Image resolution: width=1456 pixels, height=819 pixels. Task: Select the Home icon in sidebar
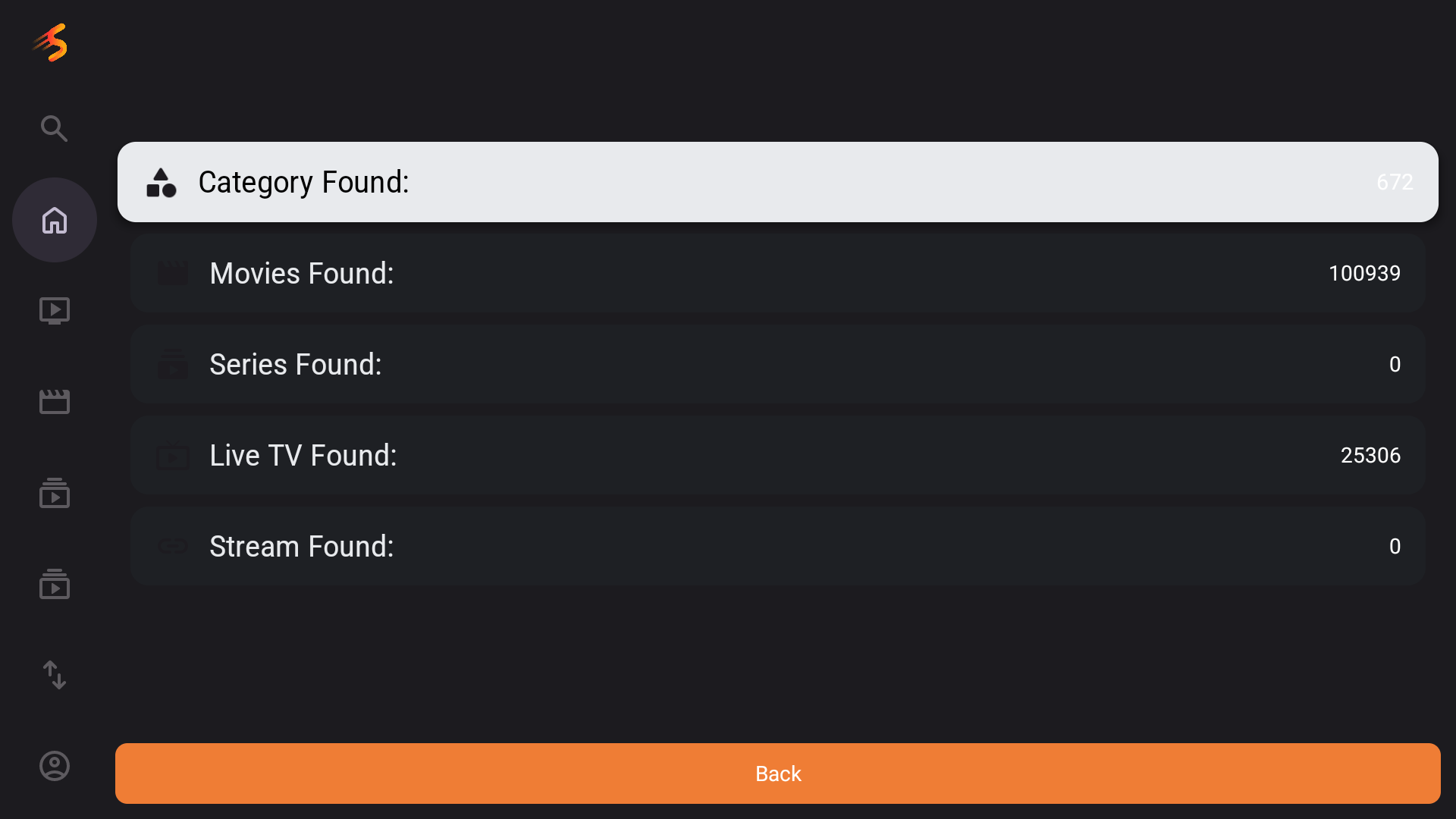pos(54,220)
